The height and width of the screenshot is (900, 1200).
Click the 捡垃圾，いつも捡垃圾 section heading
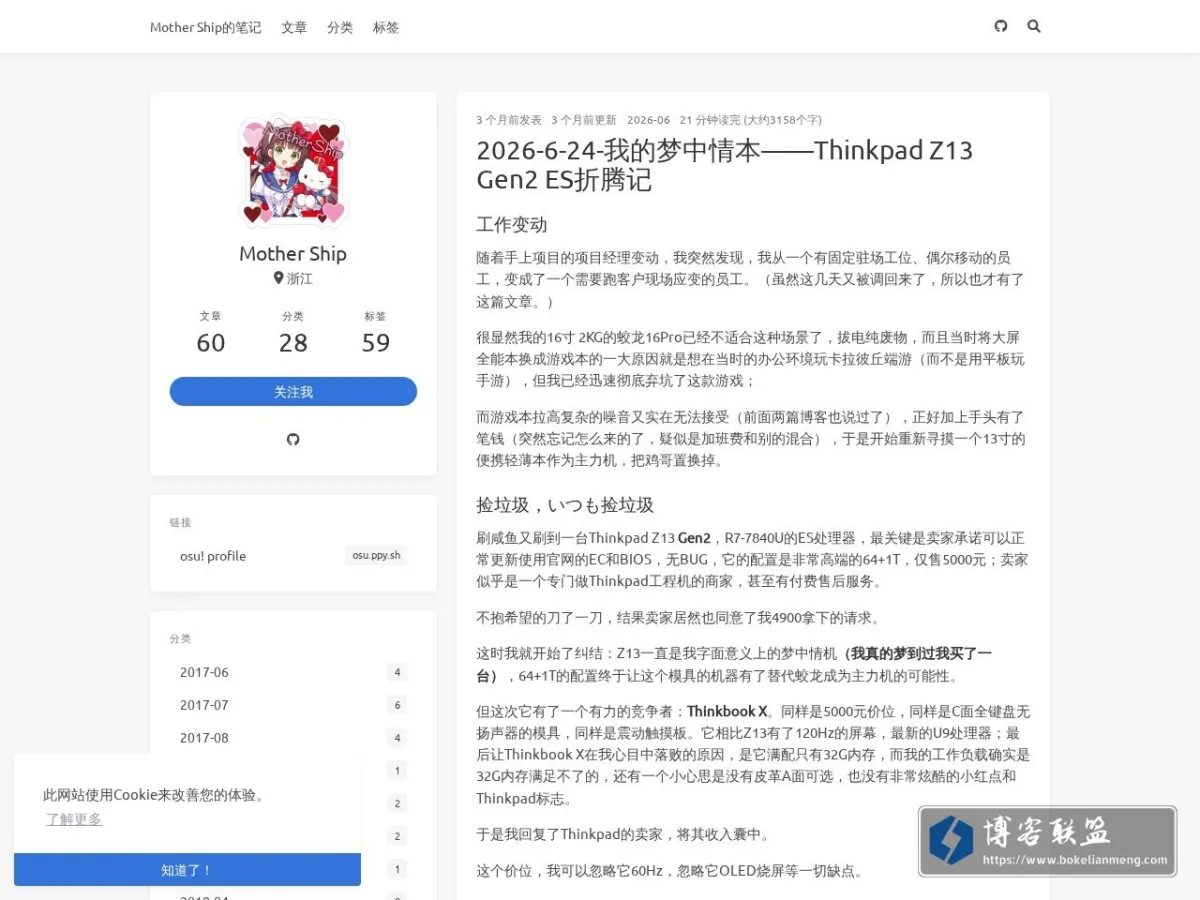point(565,505)
